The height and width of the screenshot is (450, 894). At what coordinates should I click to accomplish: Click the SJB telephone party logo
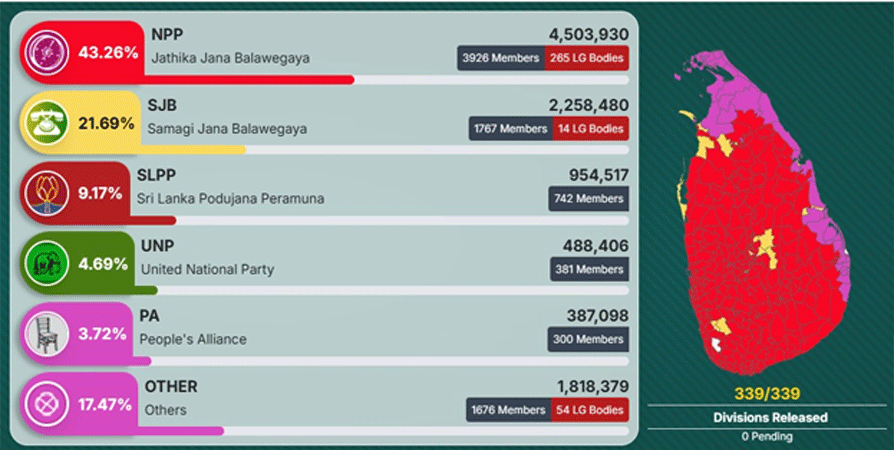(x=47, y=123)
